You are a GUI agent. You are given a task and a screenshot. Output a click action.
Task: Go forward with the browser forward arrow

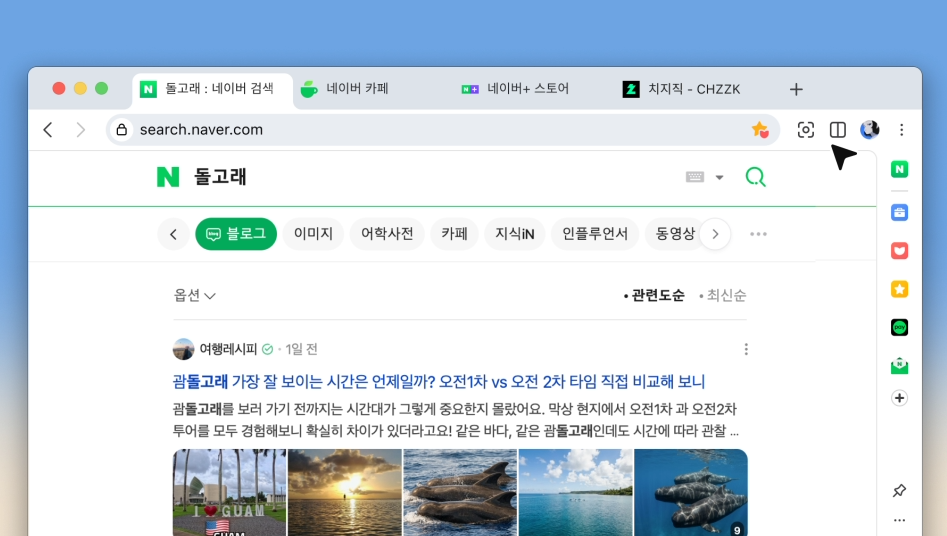pyautogui.click(x=80, y=130)
